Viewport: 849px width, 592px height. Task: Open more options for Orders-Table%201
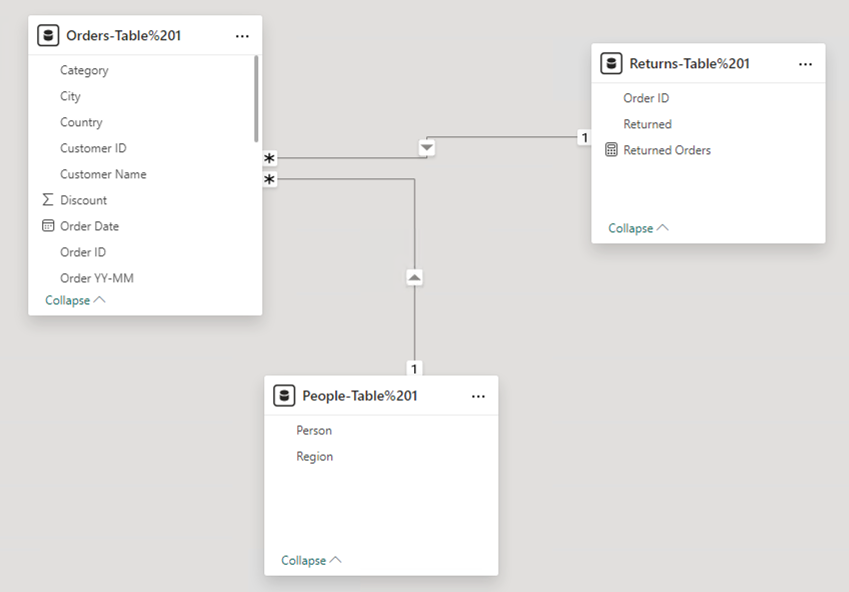click(x=241, y=34)
